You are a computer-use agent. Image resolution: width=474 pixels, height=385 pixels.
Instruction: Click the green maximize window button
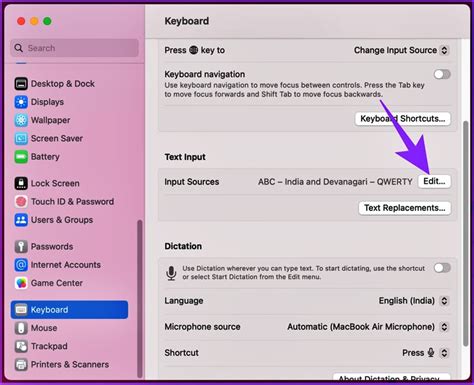[x=47, y=21]
